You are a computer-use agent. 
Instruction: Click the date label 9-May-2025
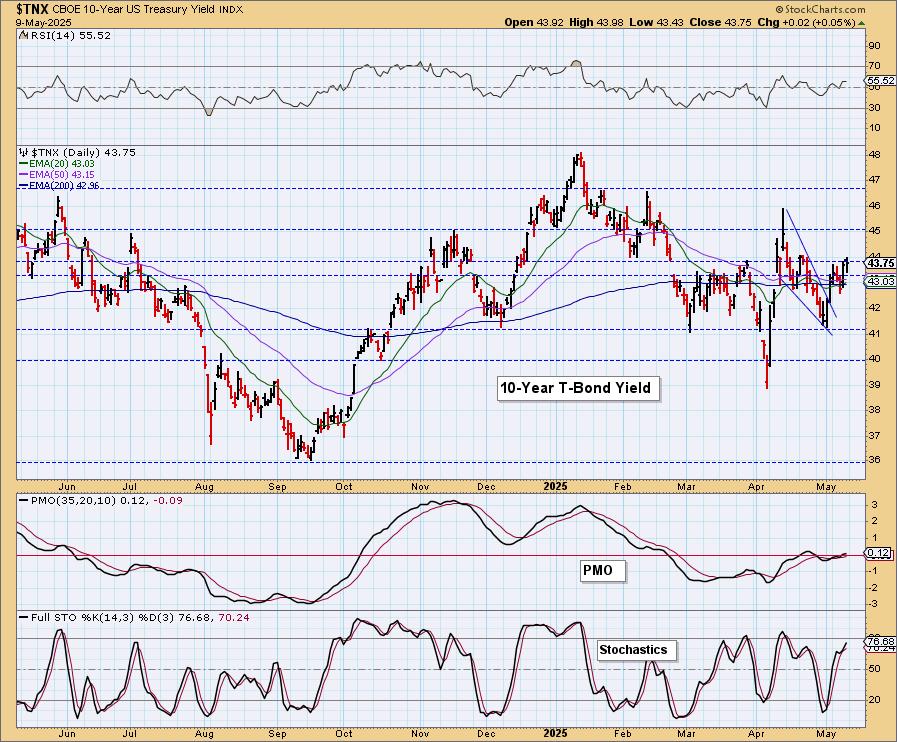(43, 22)
